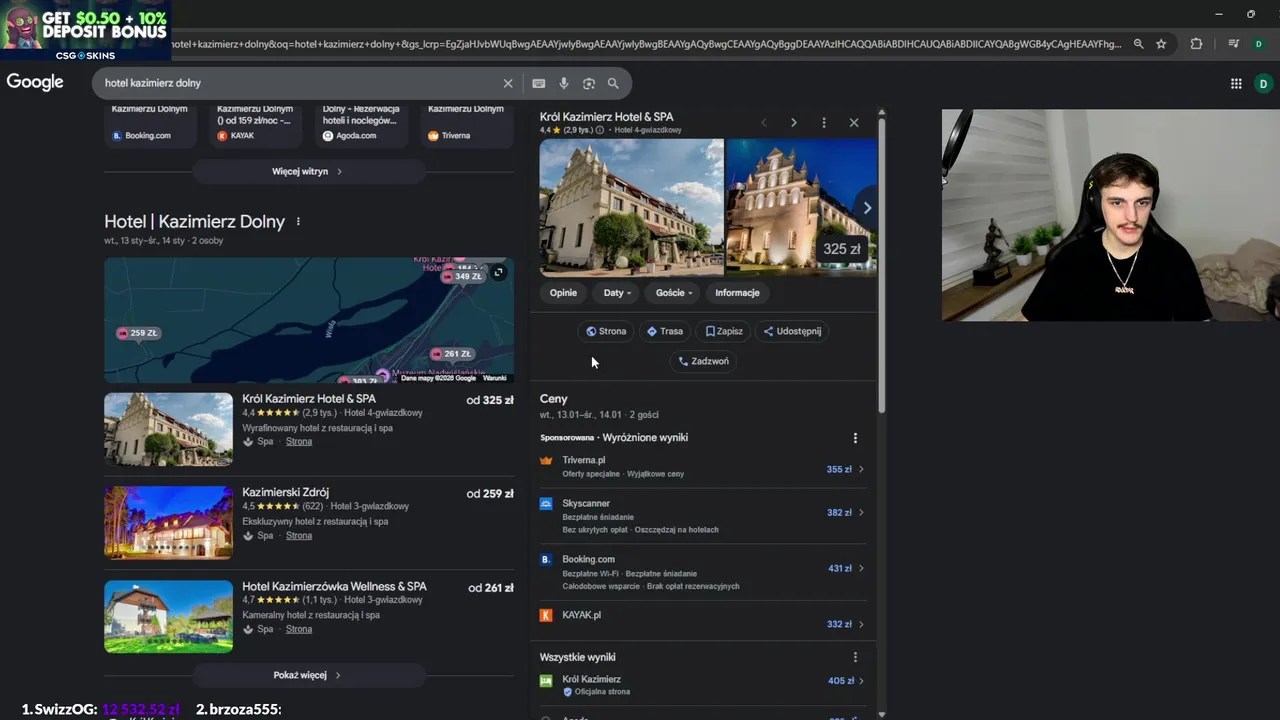
Task: Click the Strona website button
Action: (x=606, y=331)
